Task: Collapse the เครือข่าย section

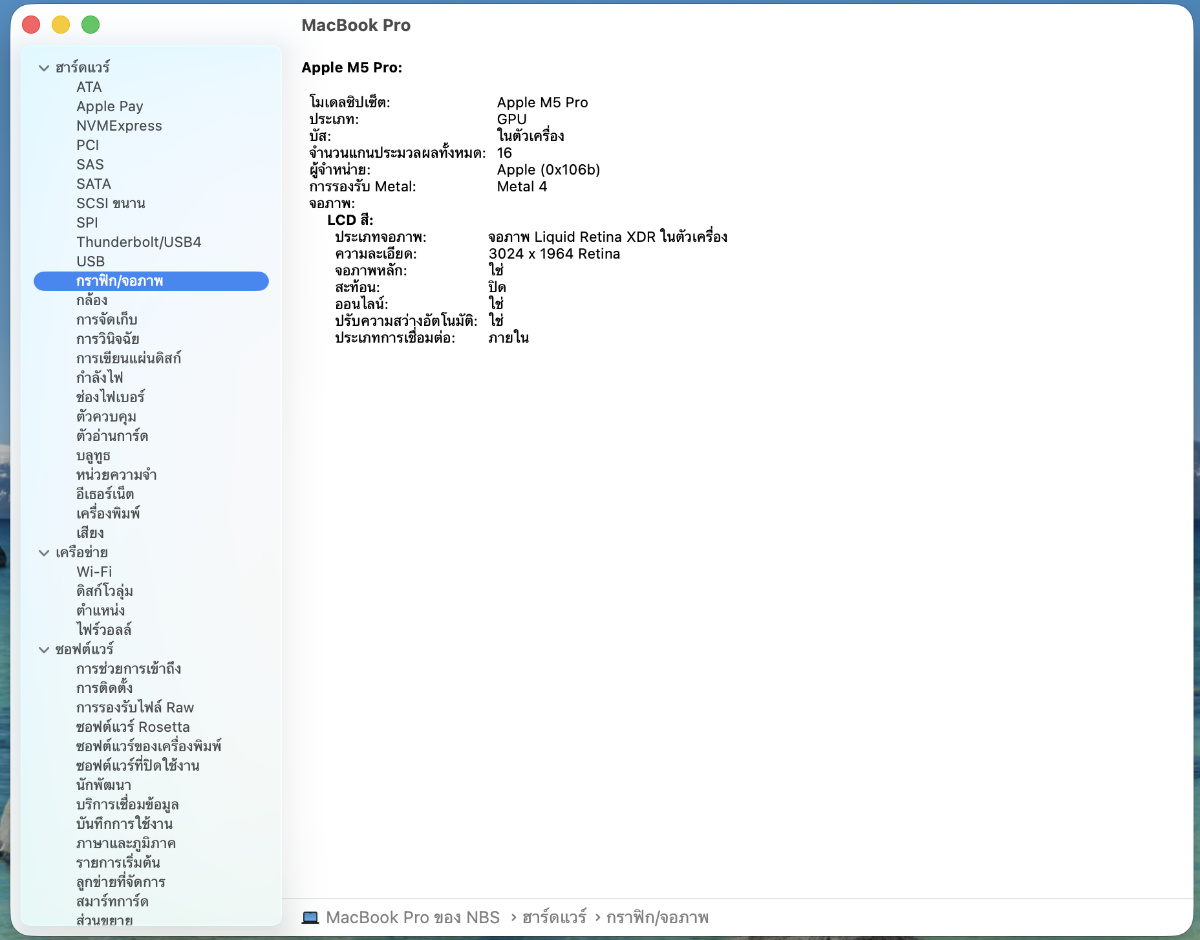Action: pyautogui.click(x=44, y=553)
